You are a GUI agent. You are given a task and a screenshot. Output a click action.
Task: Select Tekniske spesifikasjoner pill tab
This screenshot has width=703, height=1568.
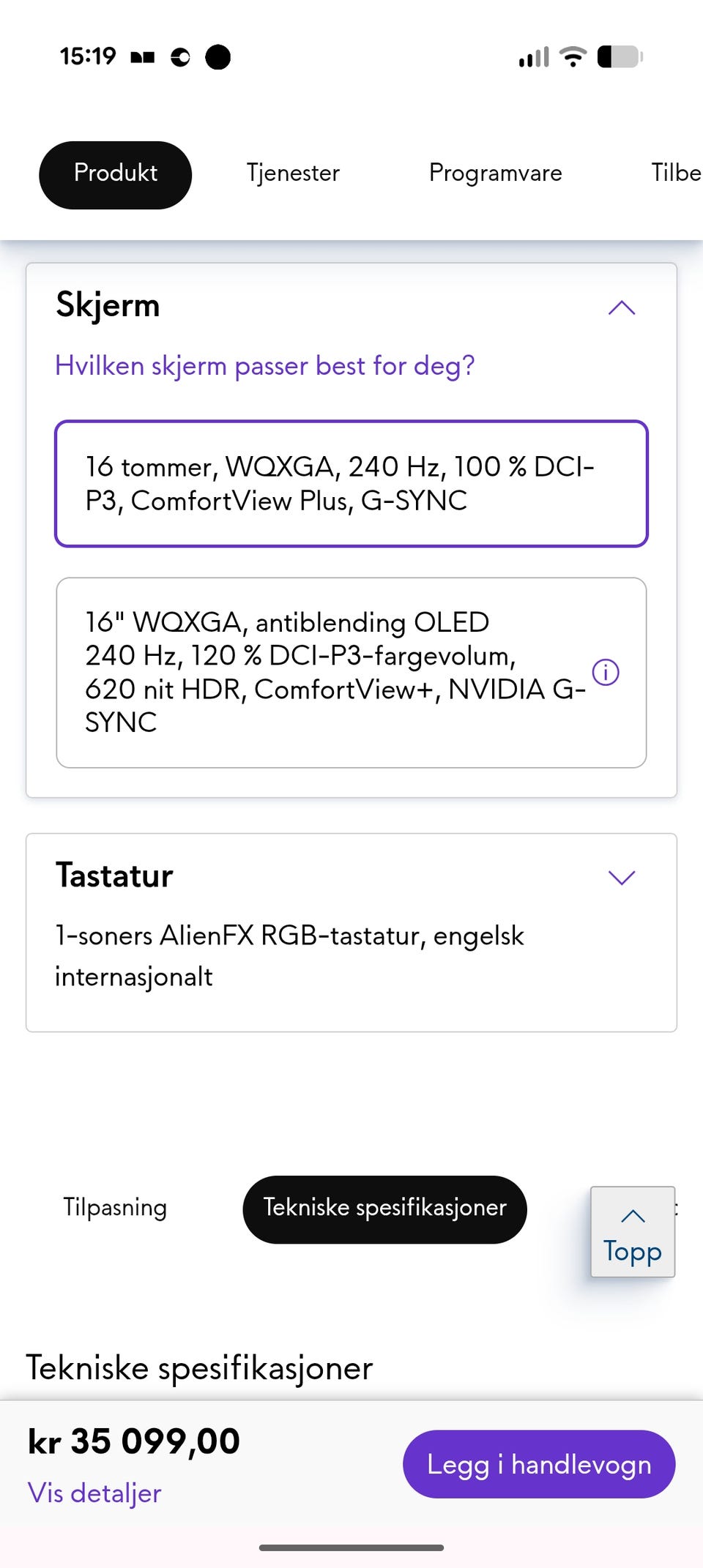384,1209
